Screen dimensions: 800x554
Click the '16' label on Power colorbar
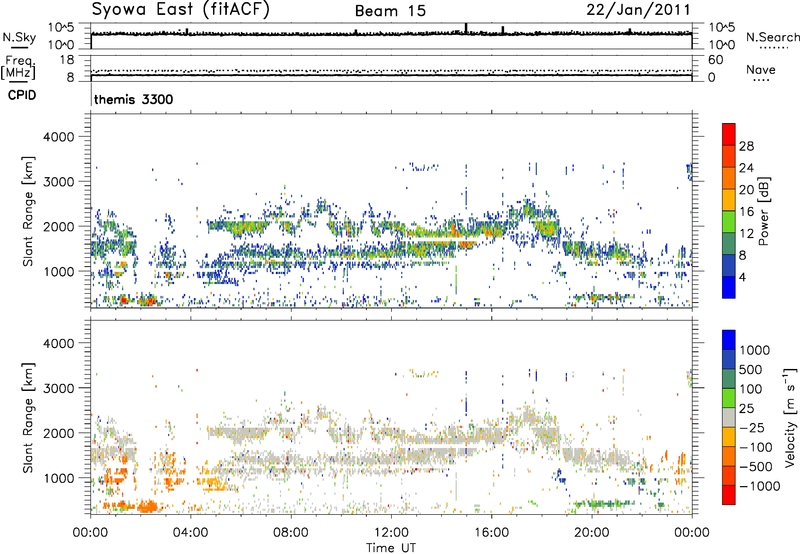click(746, 212)
